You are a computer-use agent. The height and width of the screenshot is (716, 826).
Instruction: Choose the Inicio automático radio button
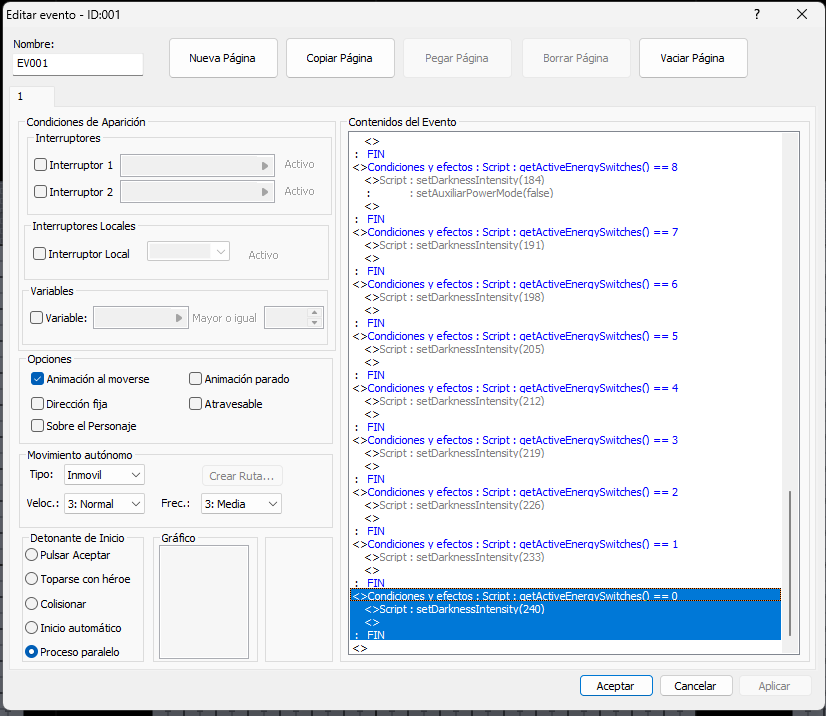pyautogui.click(x=33, y=628)
